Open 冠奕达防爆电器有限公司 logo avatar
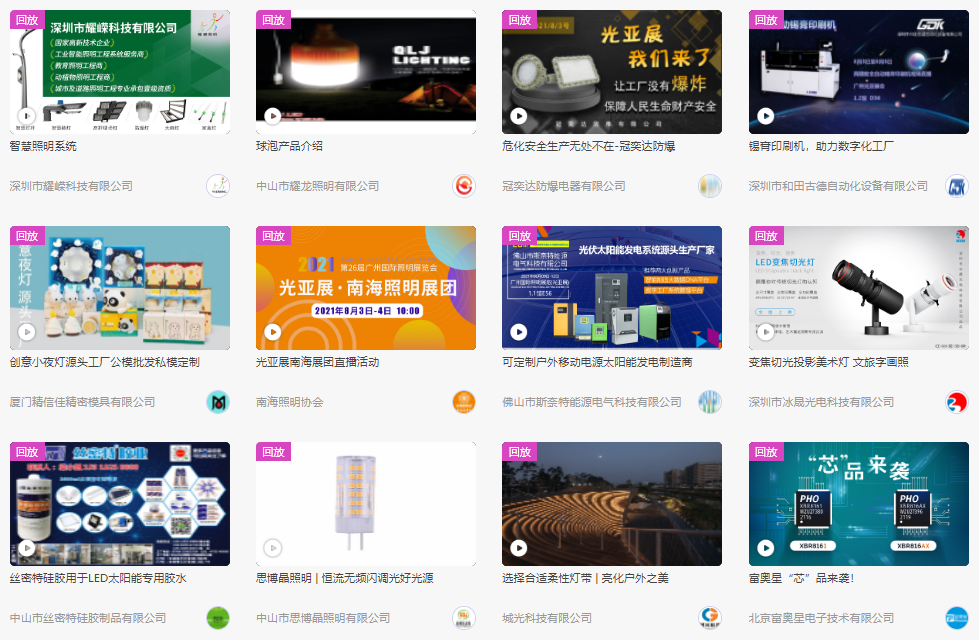This screenshot has width=979, height=640. [x=710, y=186]
